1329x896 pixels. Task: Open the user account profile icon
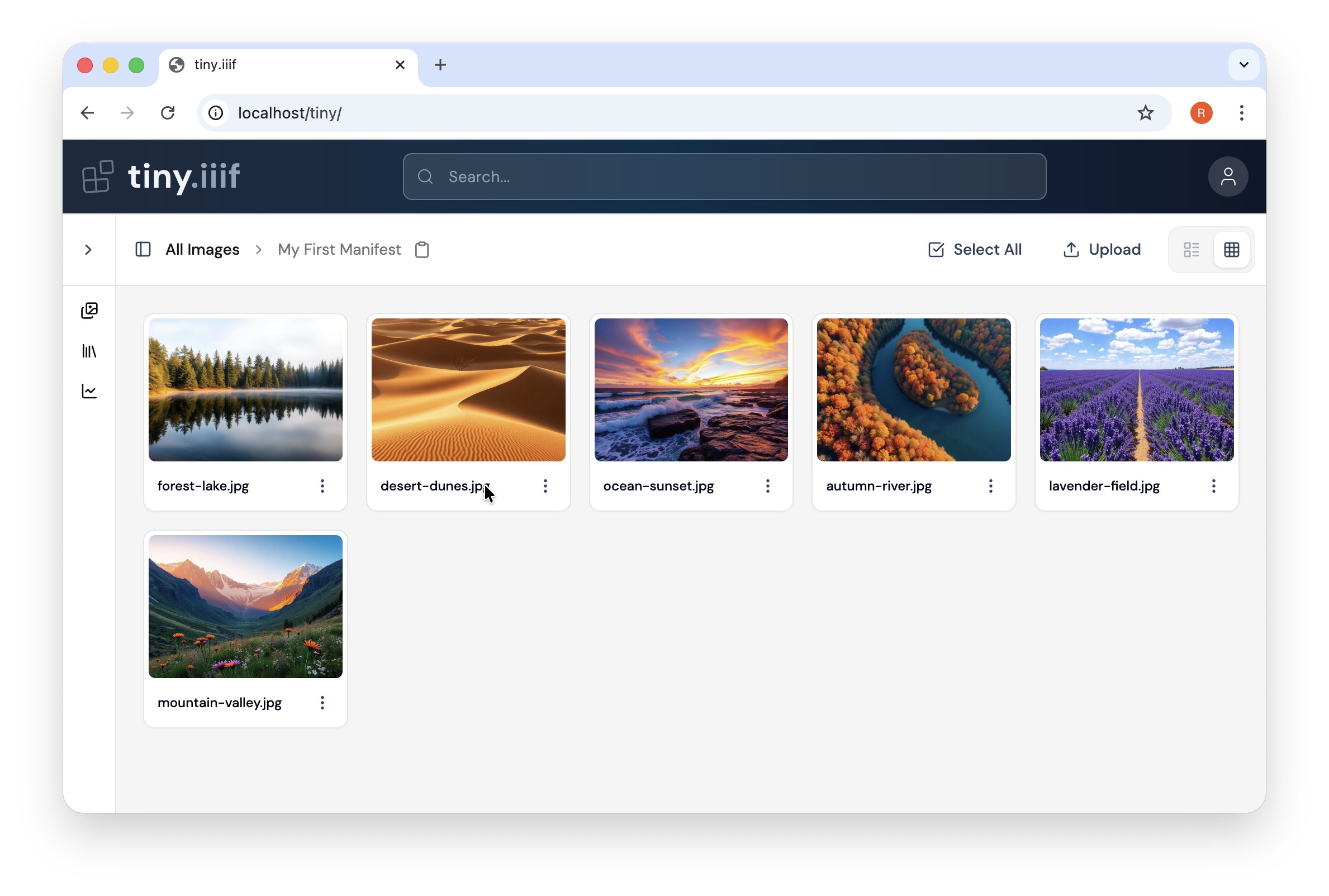coord(1228,177)
